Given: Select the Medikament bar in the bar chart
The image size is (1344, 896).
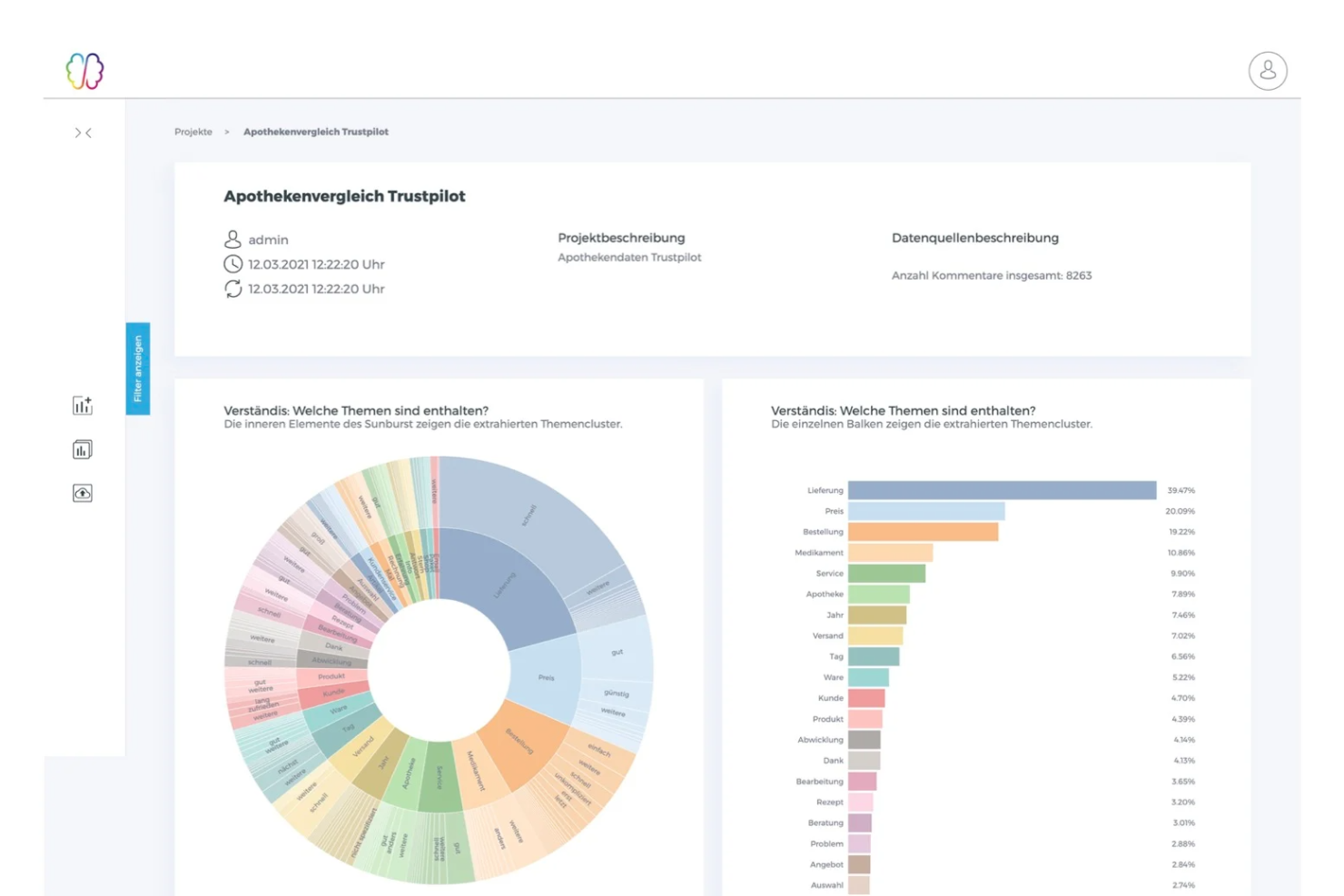Looking at the screenshot, I should click(x=890, y=552).
